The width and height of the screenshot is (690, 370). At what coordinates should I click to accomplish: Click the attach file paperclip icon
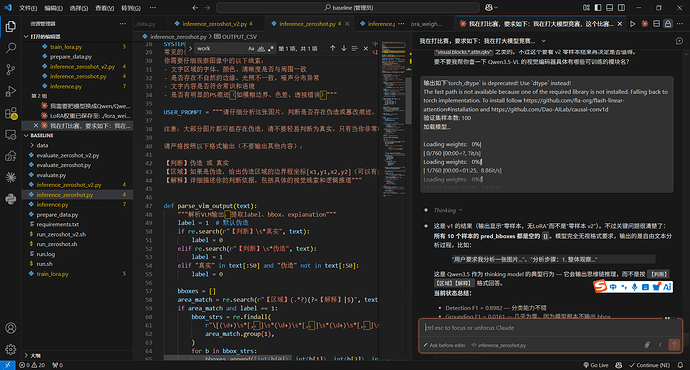click(647, 345)
